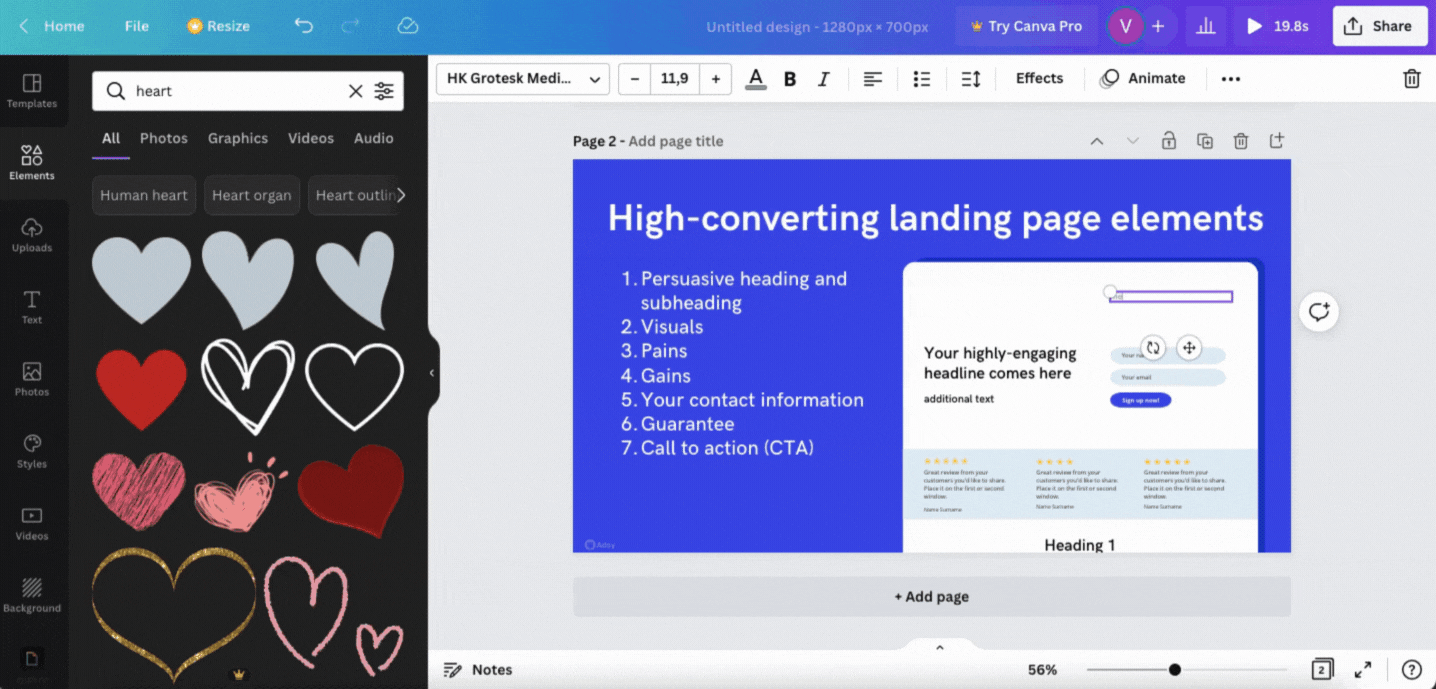Open the insights bar chart icon
Screen dimensions: 1436x689
click(x=1205, y=27)
